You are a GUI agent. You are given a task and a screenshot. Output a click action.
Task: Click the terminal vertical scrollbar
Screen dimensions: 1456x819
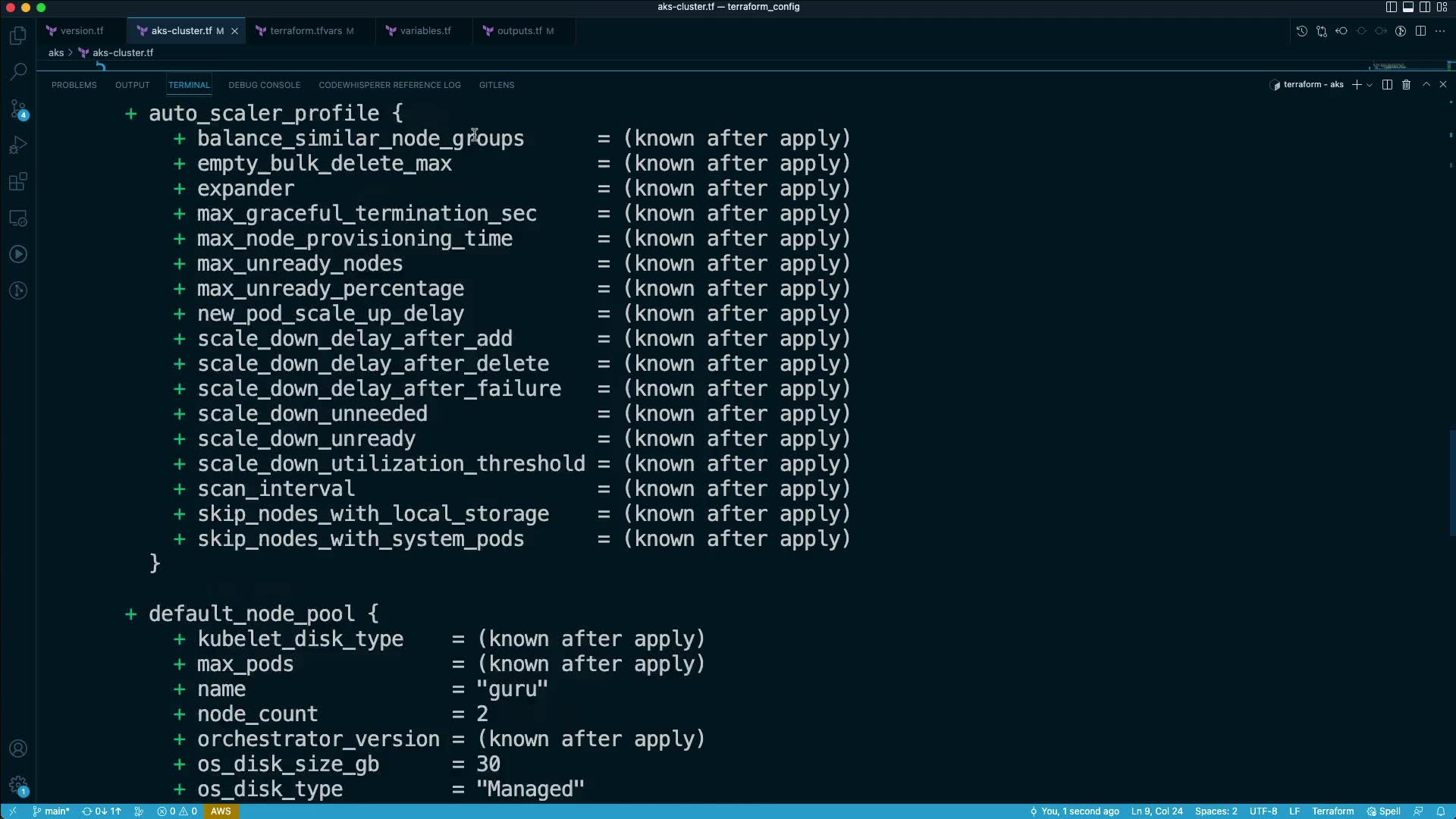[x=1451, y=482]
